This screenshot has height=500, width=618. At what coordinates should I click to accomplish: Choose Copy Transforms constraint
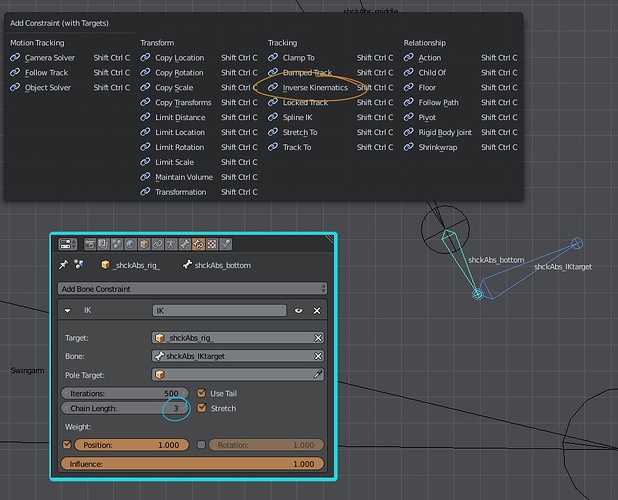199,102
